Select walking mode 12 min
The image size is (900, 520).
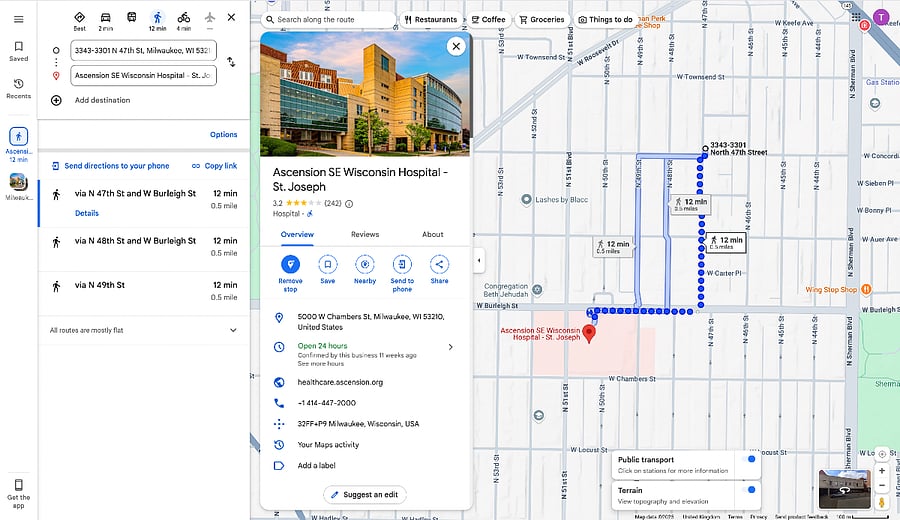click(157, 21)
